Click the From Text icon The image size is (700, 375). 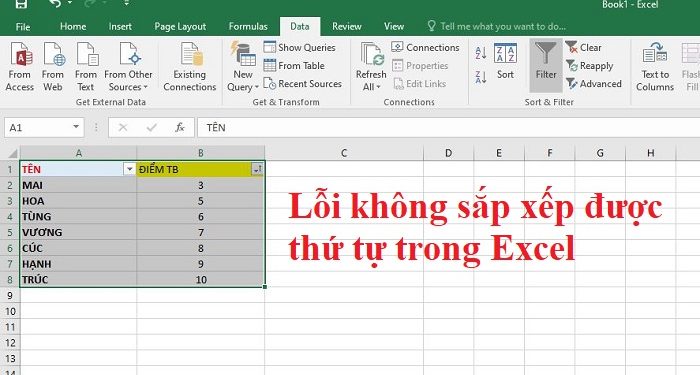(x=86, y=67)
